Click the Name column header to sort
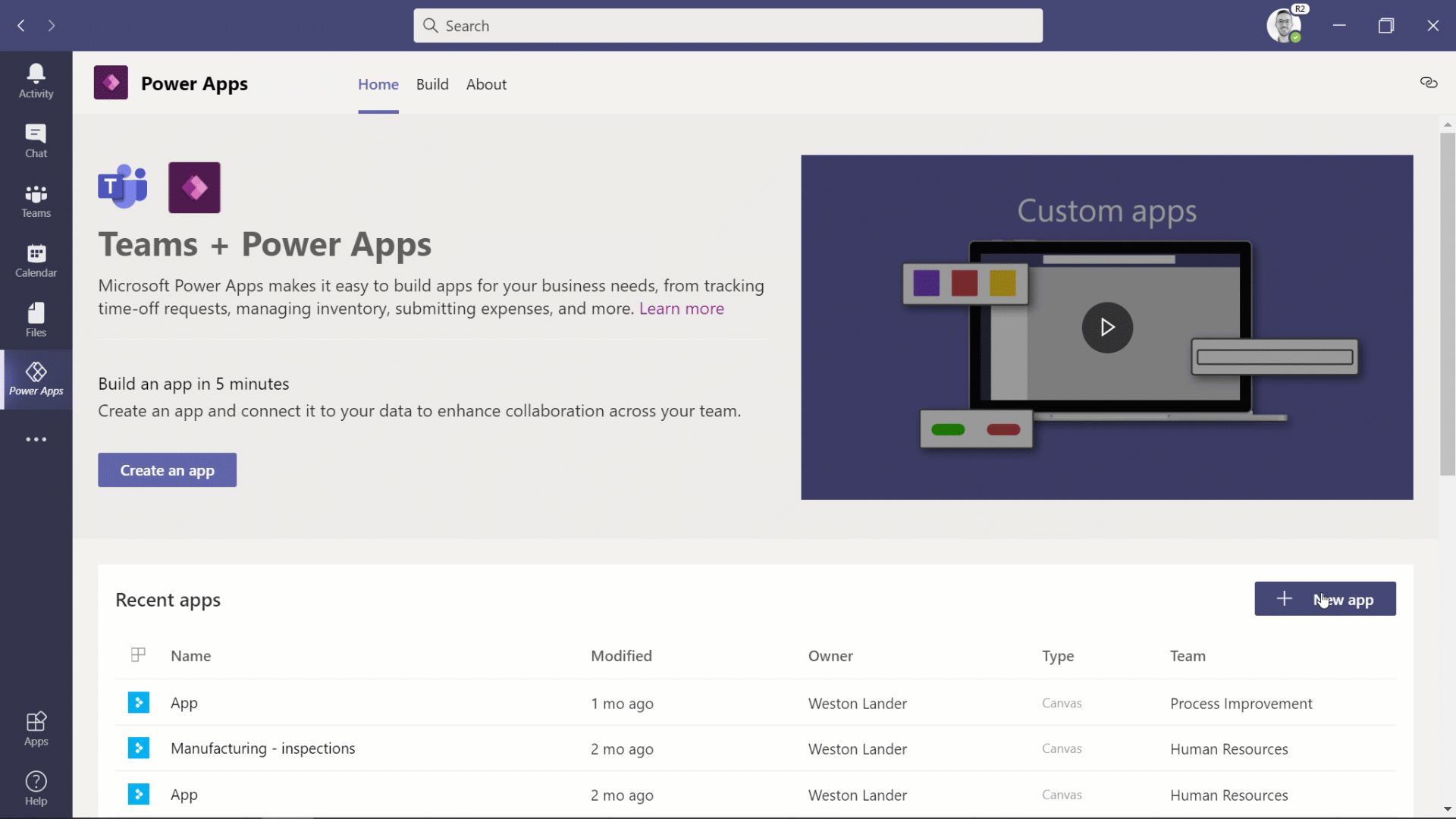Image resolution: width=1456 pixels, height=819 pixels. pyautogui.click(x=190, y=655)
